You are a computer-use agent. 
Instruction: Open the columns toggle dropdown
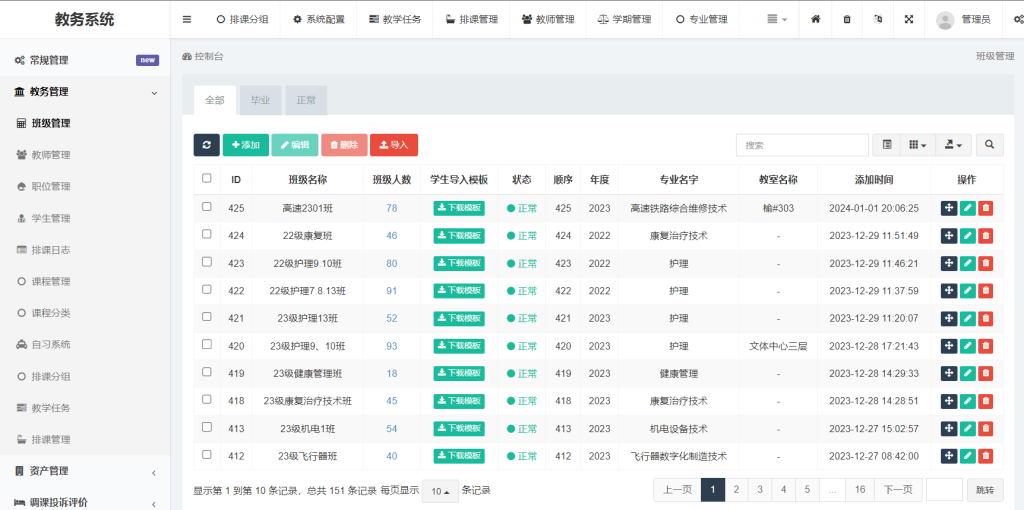point(918,145)
